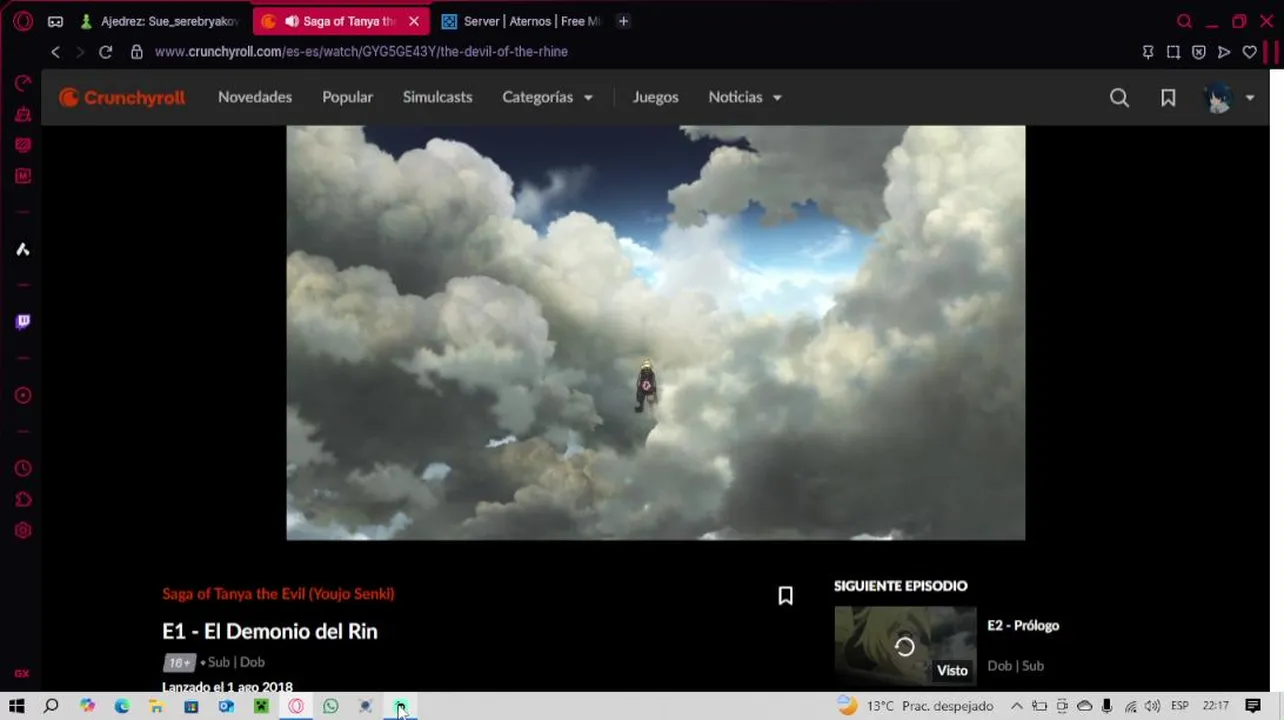Open Microsoft Edge from taskbar
Viewport: 1284px width, 720px height.
[122, 706]
